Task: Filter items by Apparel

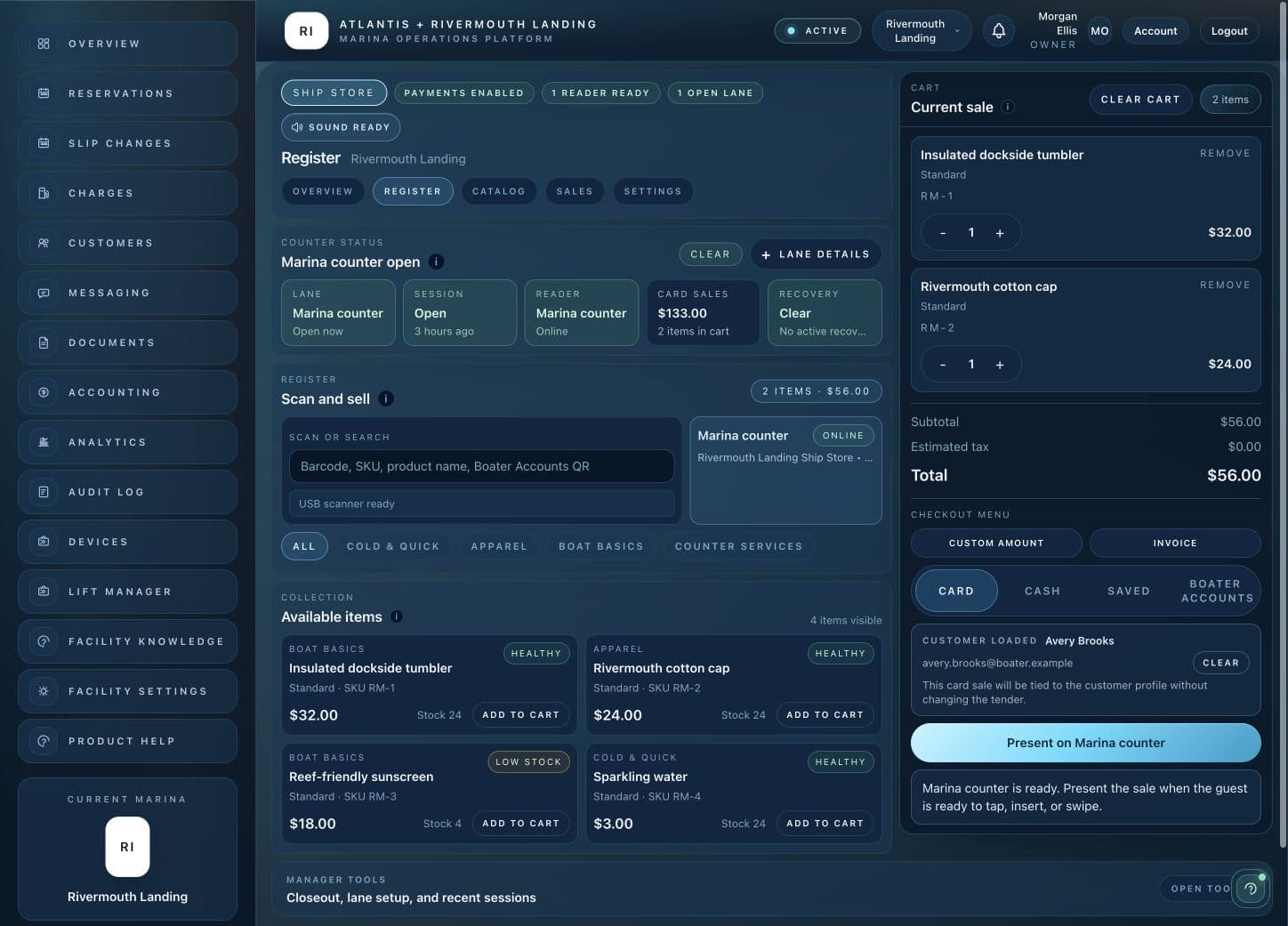Action: pyautogui.click(x=499, y=546)
